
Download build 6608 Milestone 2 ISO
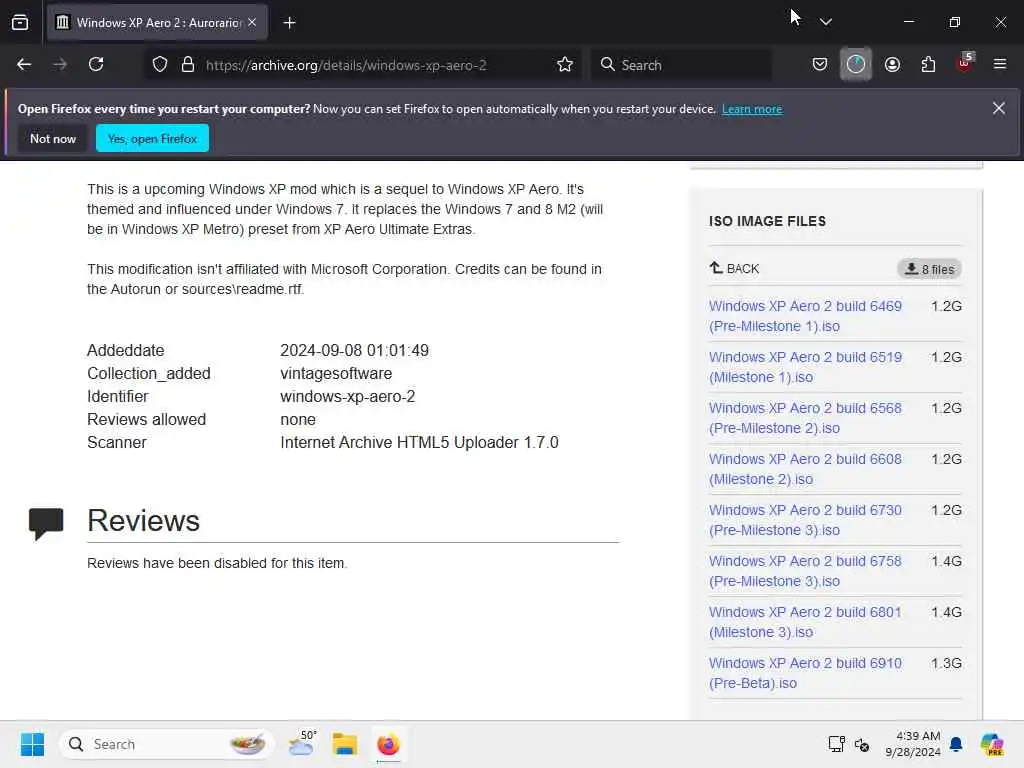[805, 469]
